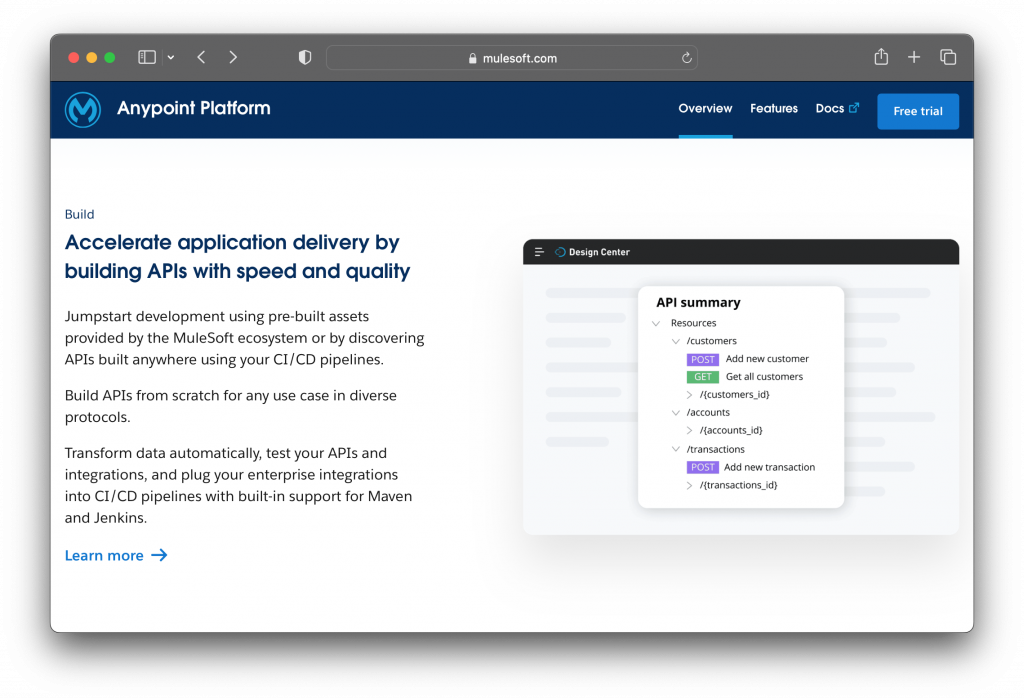The width and height of the screenshot is (1024, 699).
Task: Open the Share icon in toolbar
Action: click(x=881, y=57)
